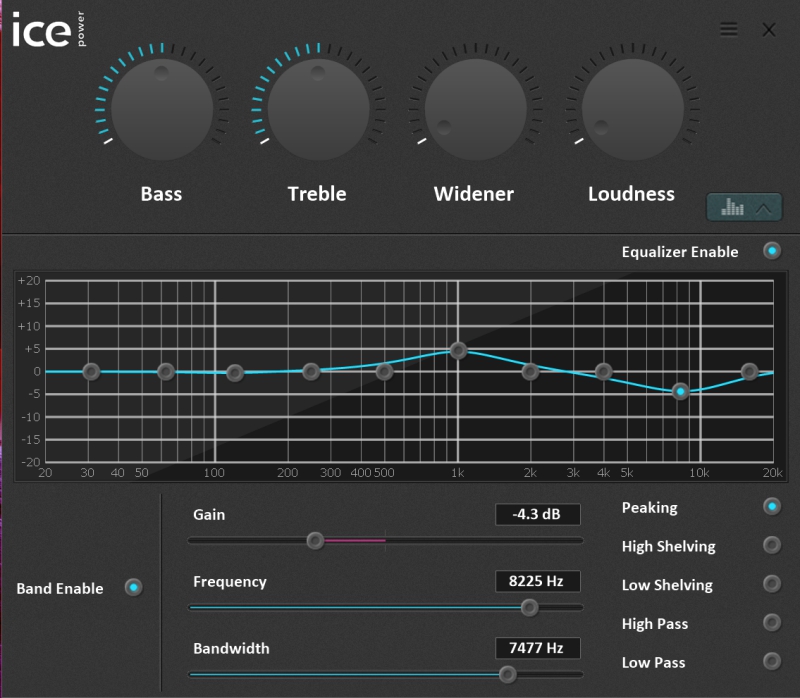
Task: Click the Frequency slider handle
Action: click(529, 607)
